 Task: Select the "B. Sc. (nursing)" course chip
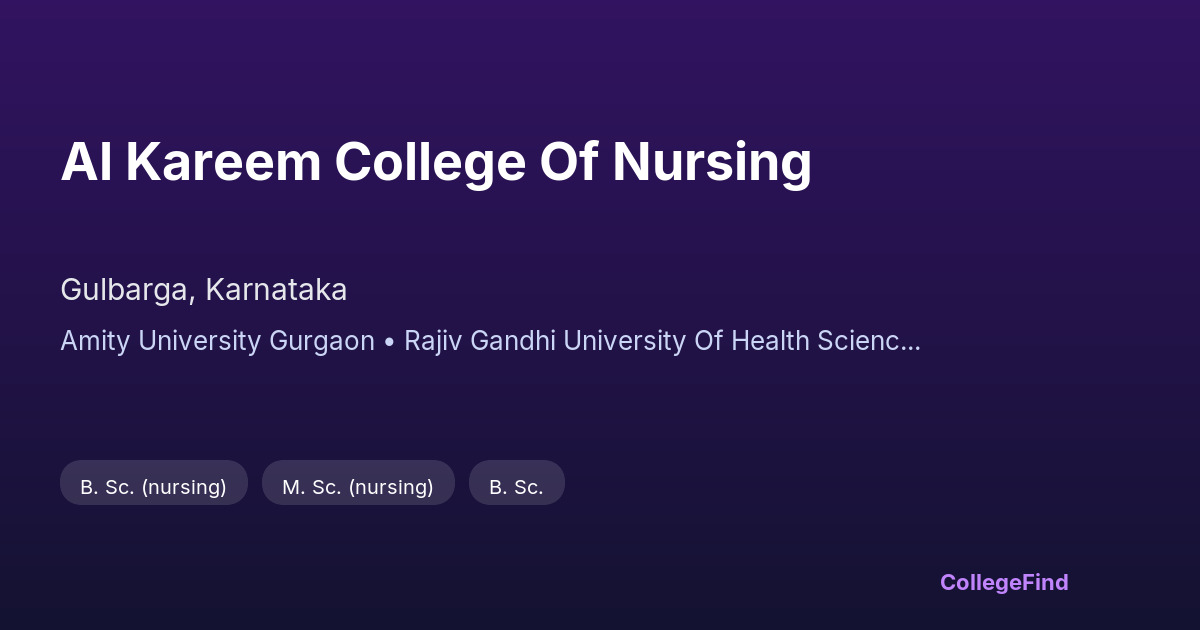[154, 487]
